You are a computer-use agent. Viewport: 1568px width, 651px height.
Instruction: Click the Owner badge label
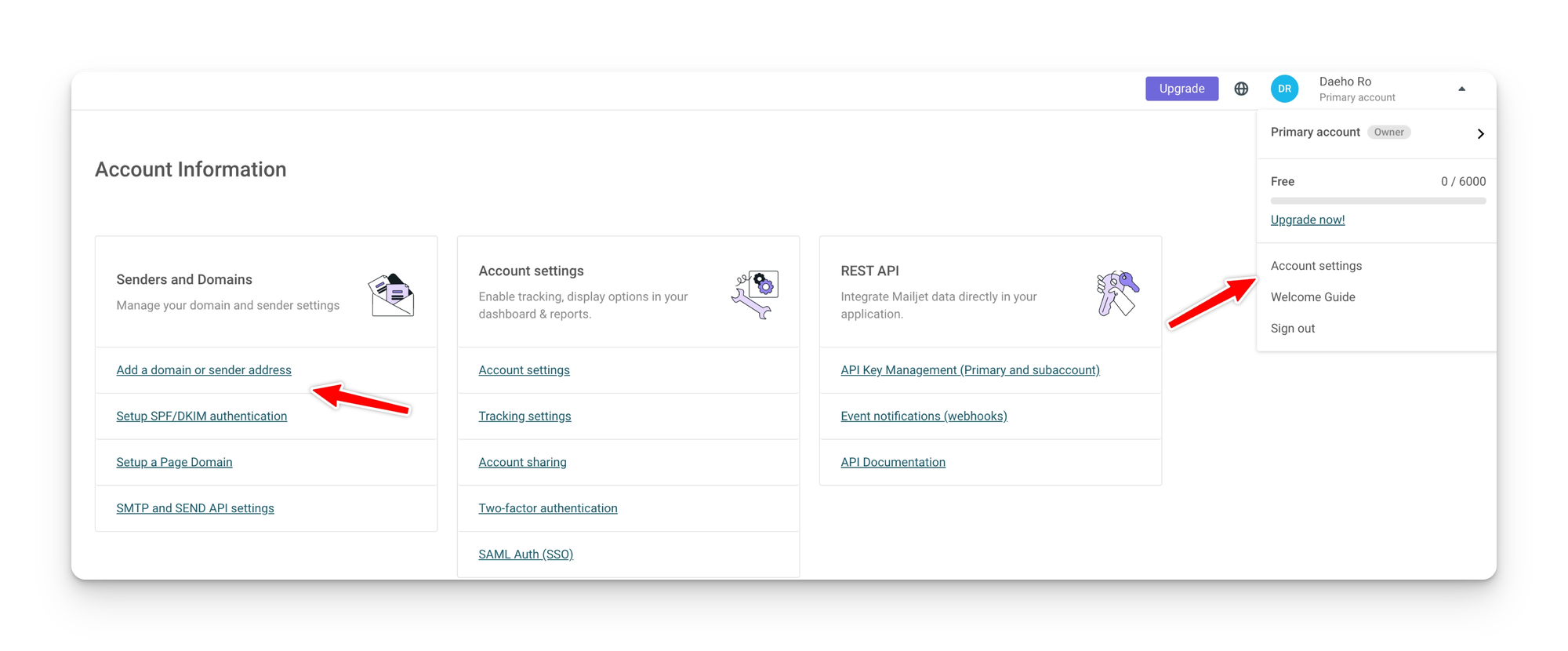1388,133
